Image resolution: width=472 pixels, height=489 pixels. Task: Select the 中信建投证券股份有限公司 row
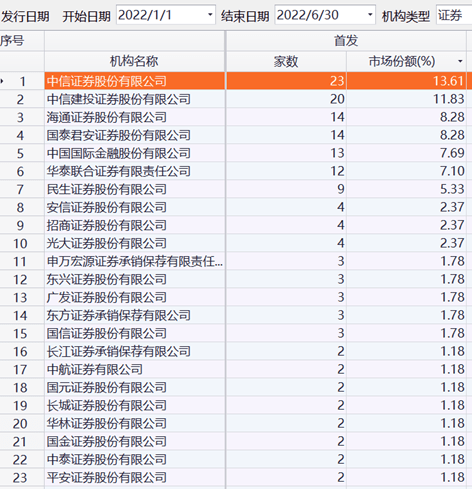coord(236,99)
